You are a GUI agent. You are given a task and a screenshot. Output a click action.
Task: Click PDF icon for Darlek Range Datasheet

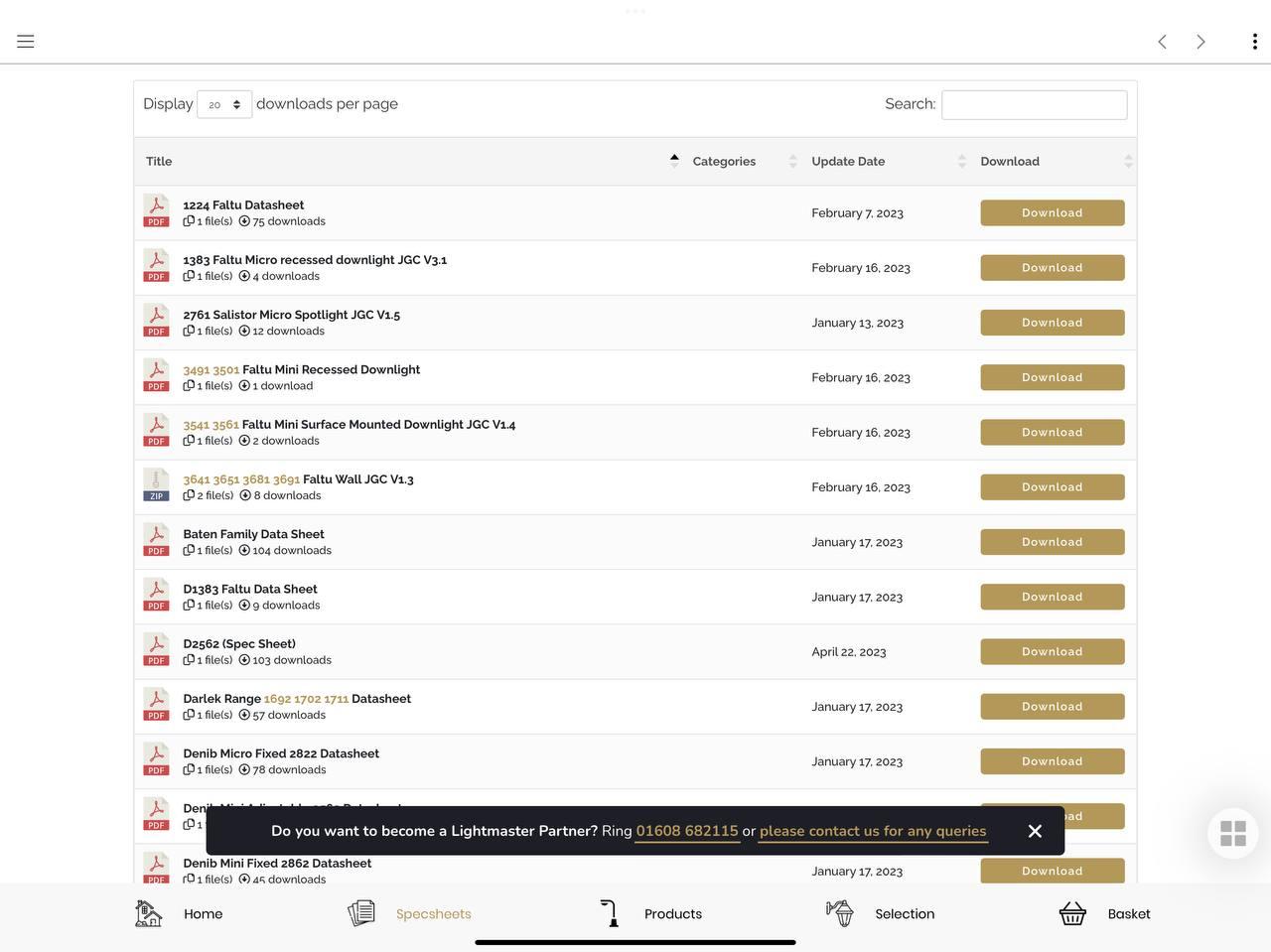tap(156, 704)
